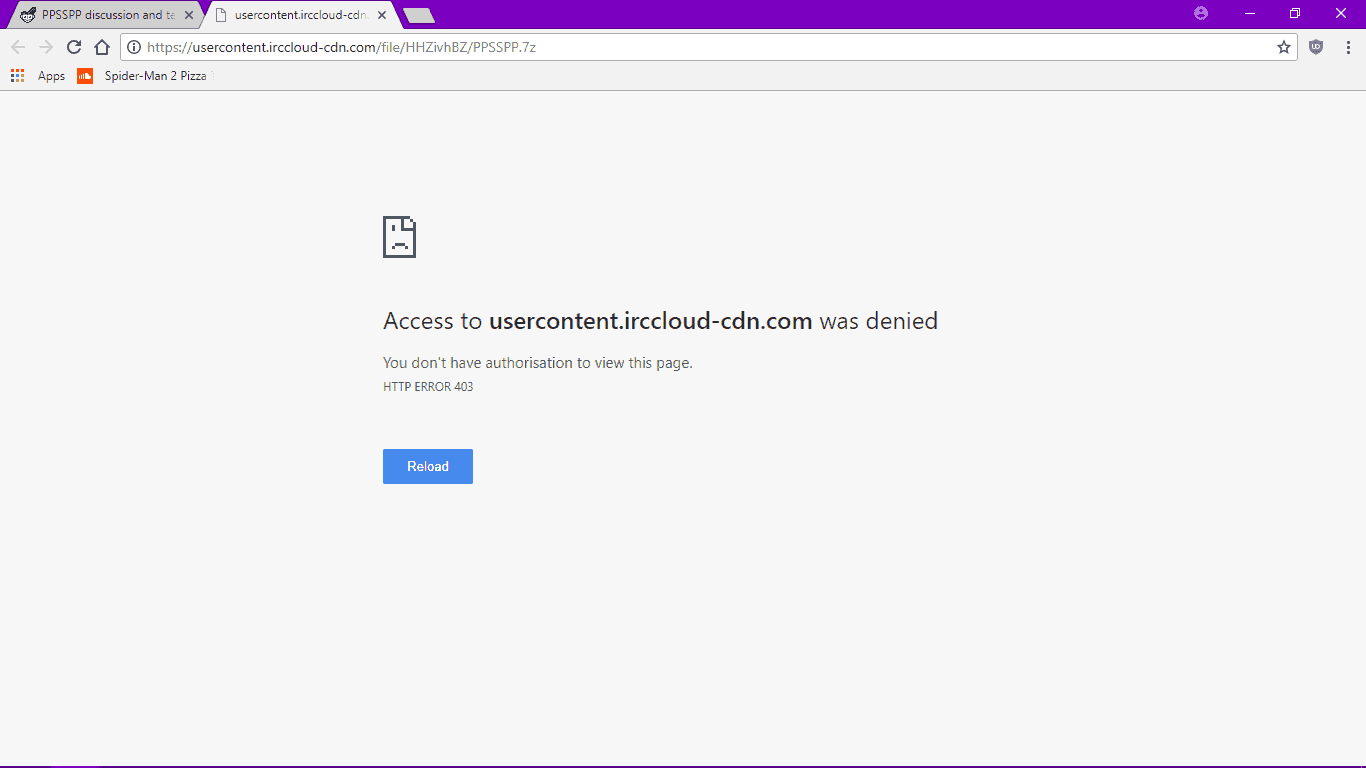This screenshot has width=1366, height=768.
Task: Open the Spider-Man 2 Pizza bookmark
Action: [x=143, y=76]
